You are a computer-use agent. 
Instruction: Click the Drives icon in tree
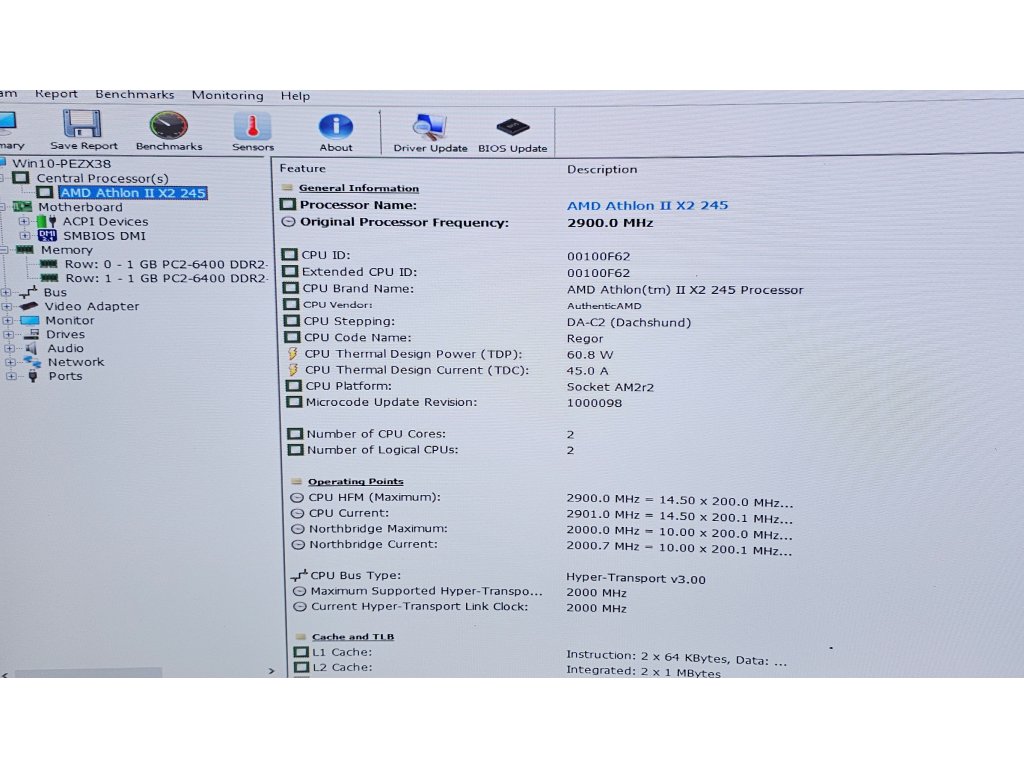[32, 334]
